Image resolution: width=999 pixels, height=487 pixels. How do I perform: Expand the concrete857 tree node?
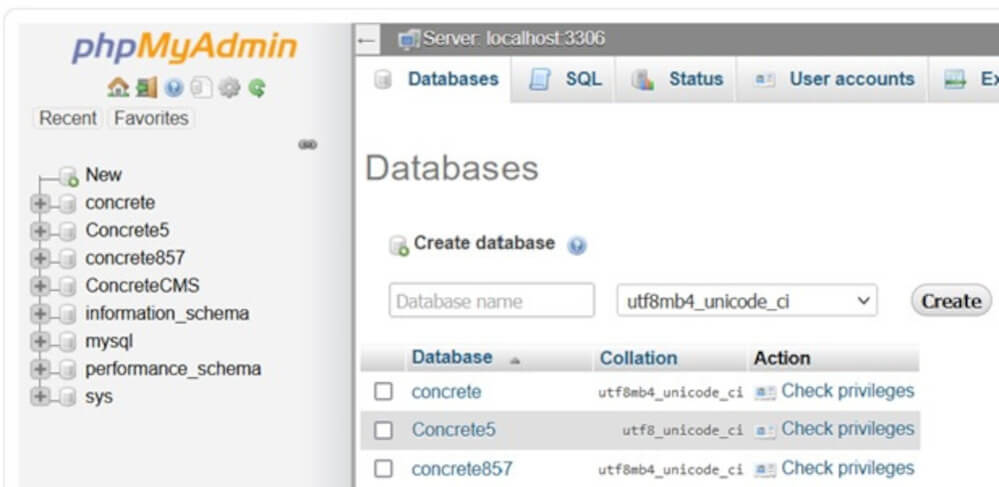[40, 258]
